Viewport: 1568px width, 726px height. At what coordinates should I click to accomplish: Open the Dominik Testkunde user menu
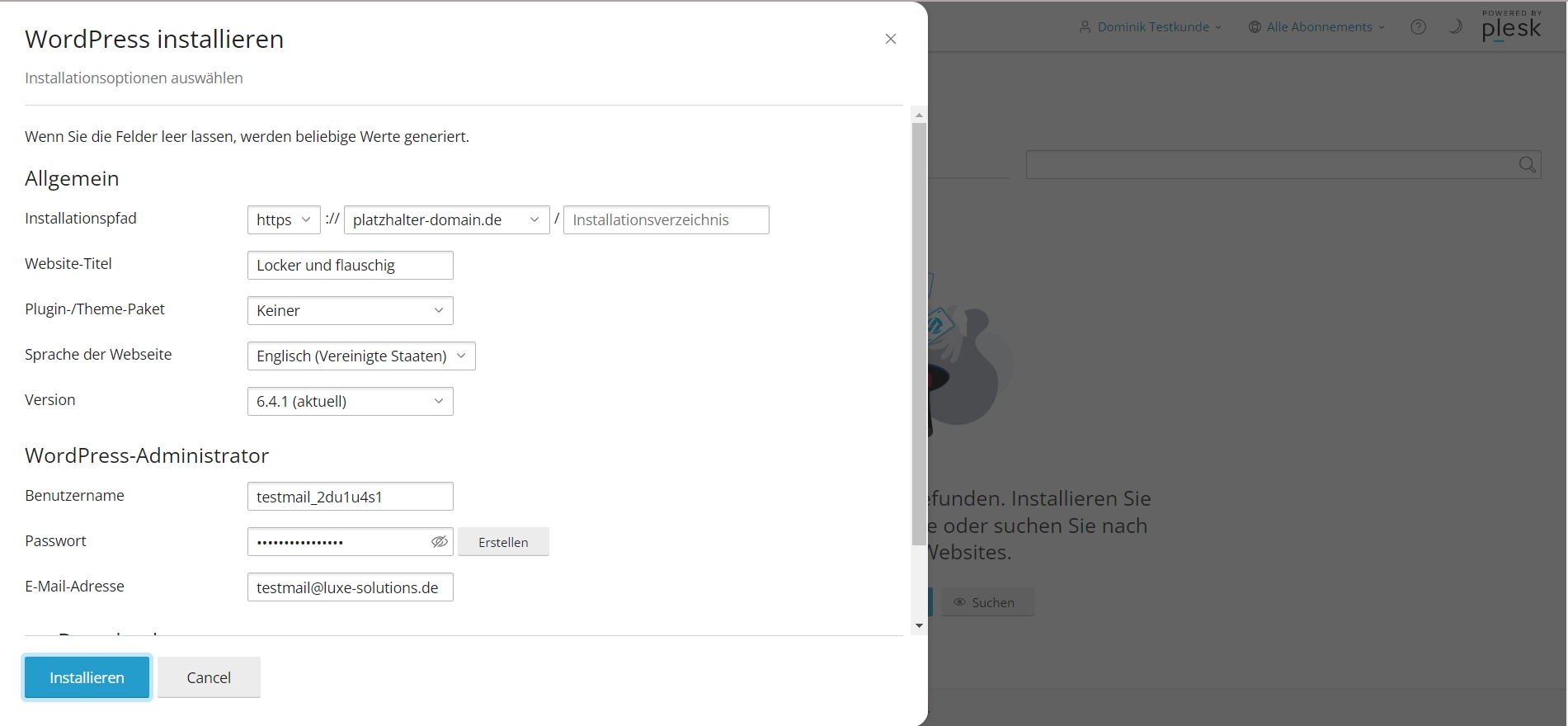tap(1151, 27)
